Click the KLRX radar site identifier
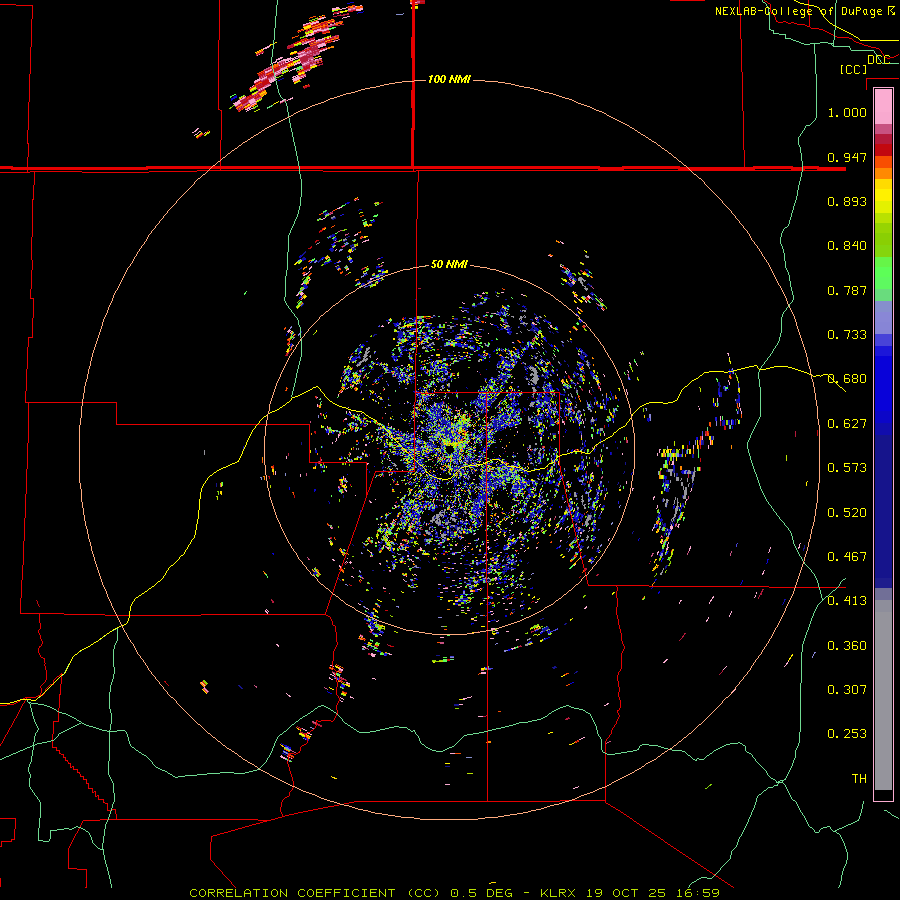This screenshot has height=900, width=900. [x=560, y=893]
